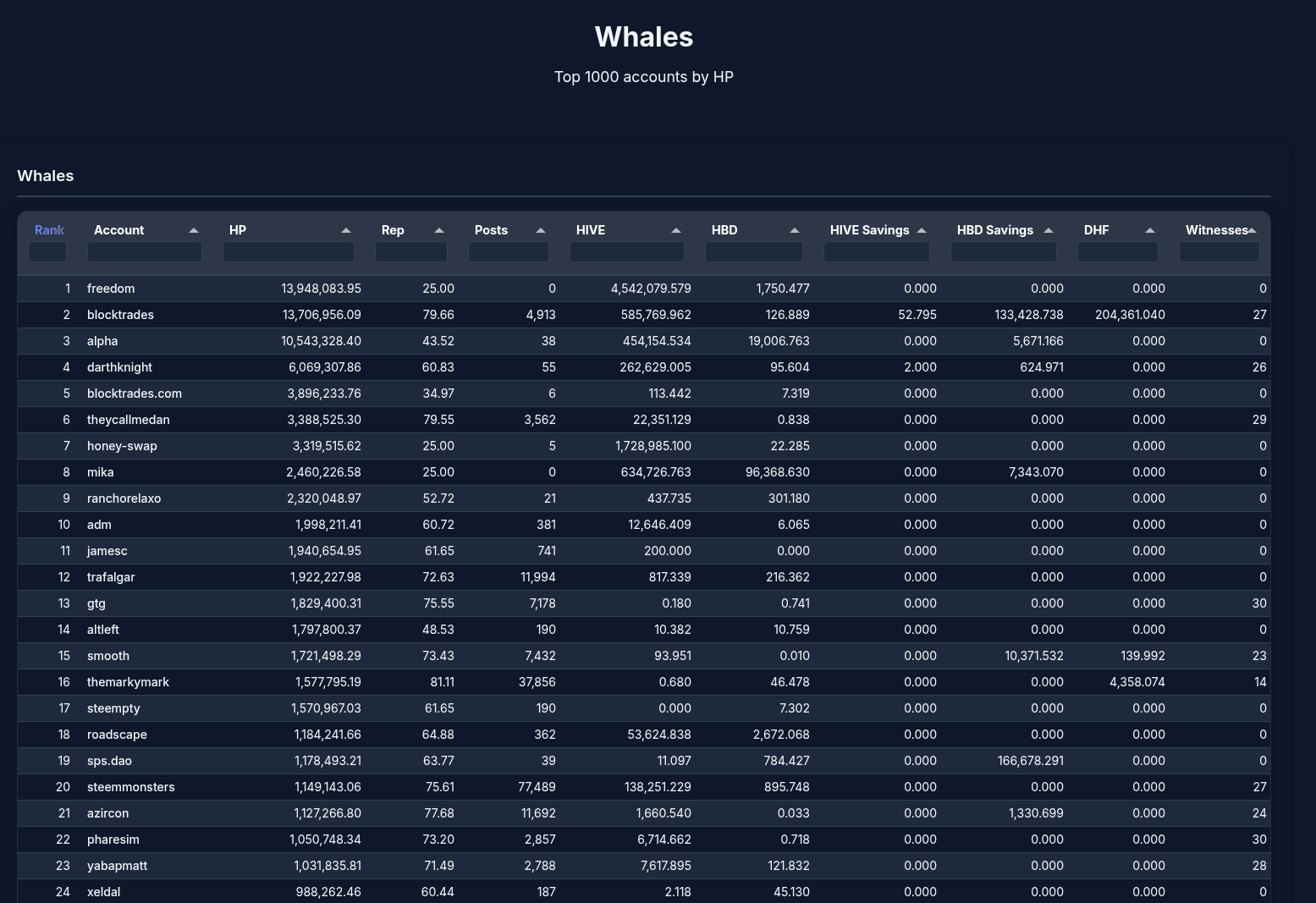Click the sort arrow beside Account header
1316x903 pixels.
pos(194,230)
